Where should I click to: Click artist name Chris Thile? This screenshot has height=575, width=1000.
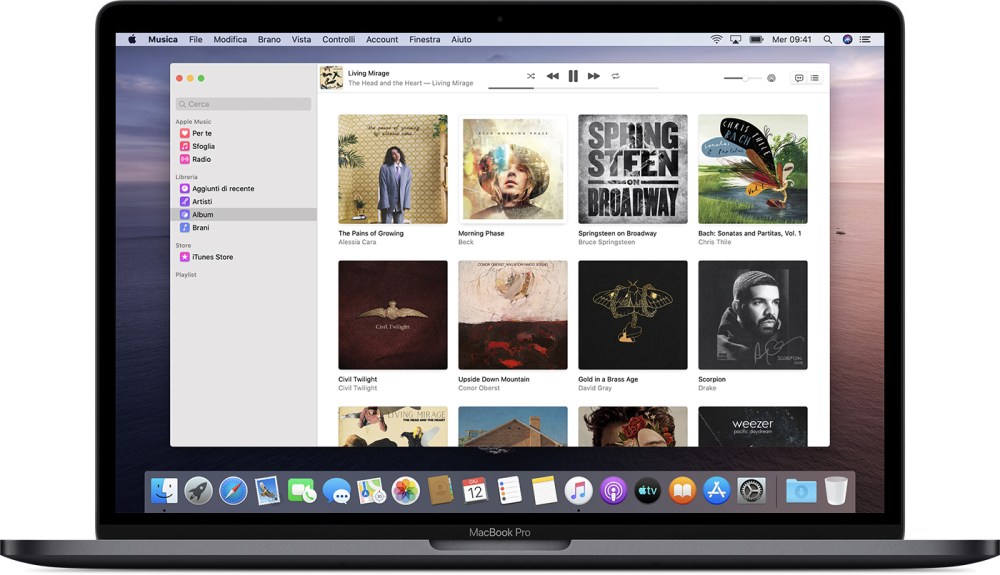(714, 242)
